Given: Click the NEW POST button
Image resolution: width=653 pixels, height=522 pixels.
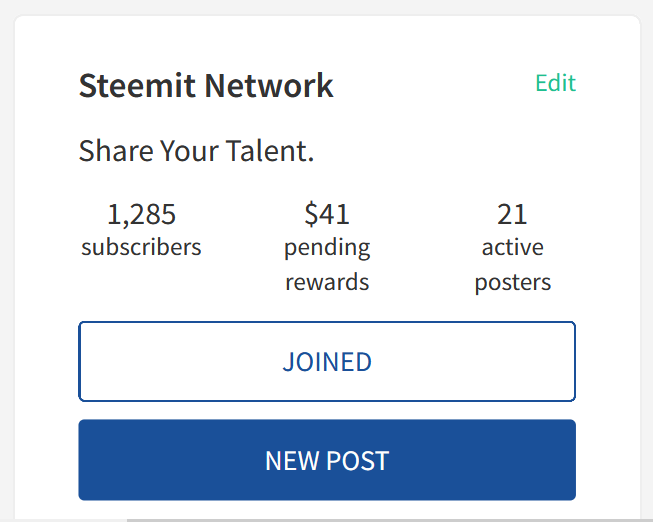Looking at the screenshot, I should coord(327,460).
